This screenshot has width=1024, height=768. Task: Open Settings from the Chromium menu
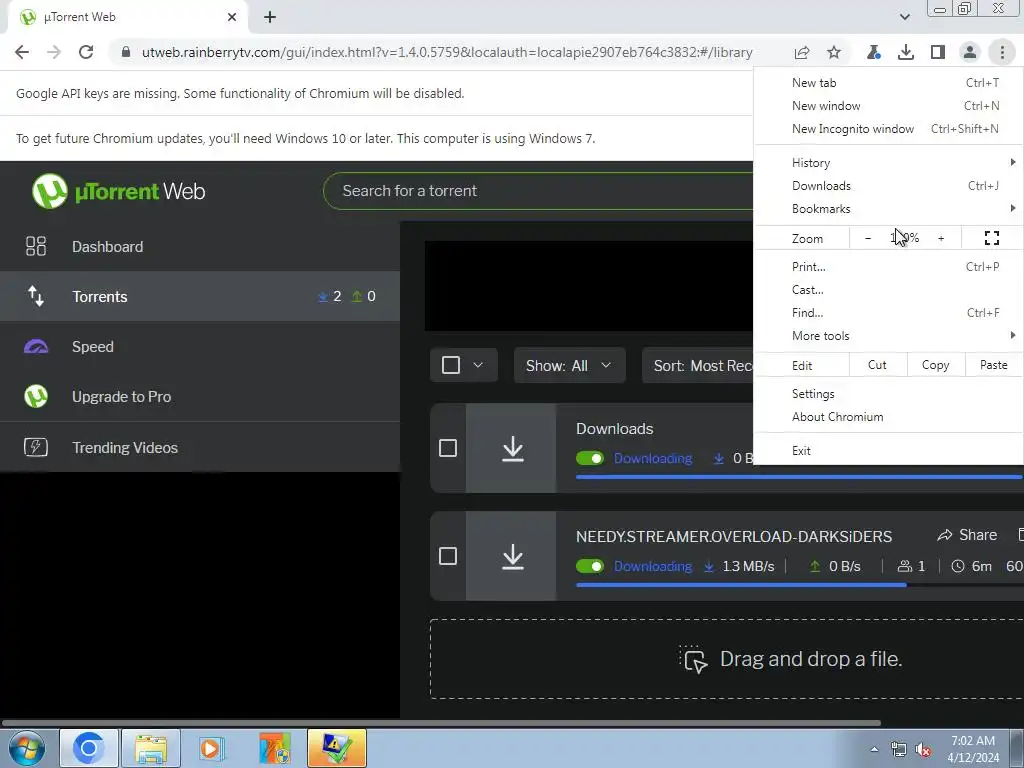889,394
